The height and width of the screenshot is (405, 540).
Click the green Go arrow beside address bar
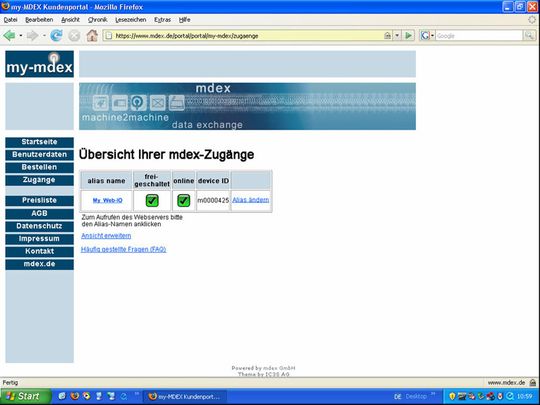point(408,35)
